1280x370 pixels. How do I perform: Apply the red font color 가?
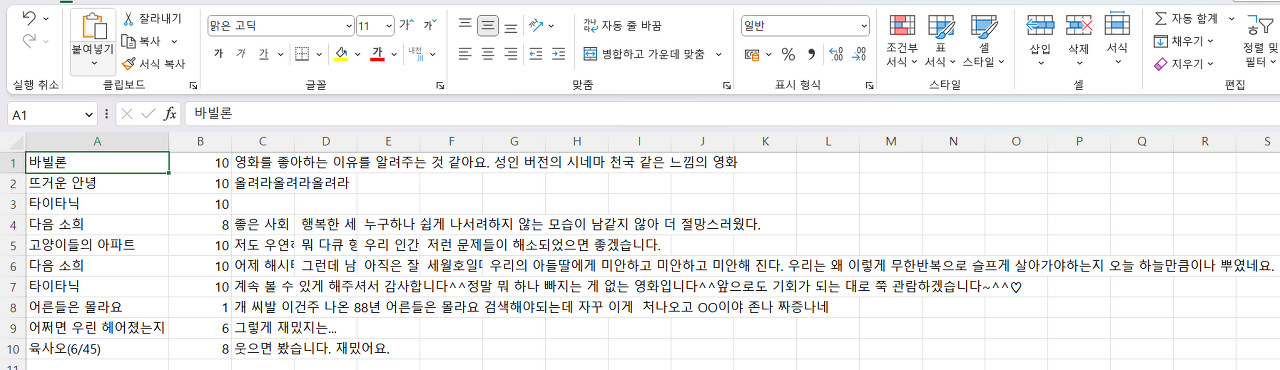pyautogui.click(x=378, y=53)
